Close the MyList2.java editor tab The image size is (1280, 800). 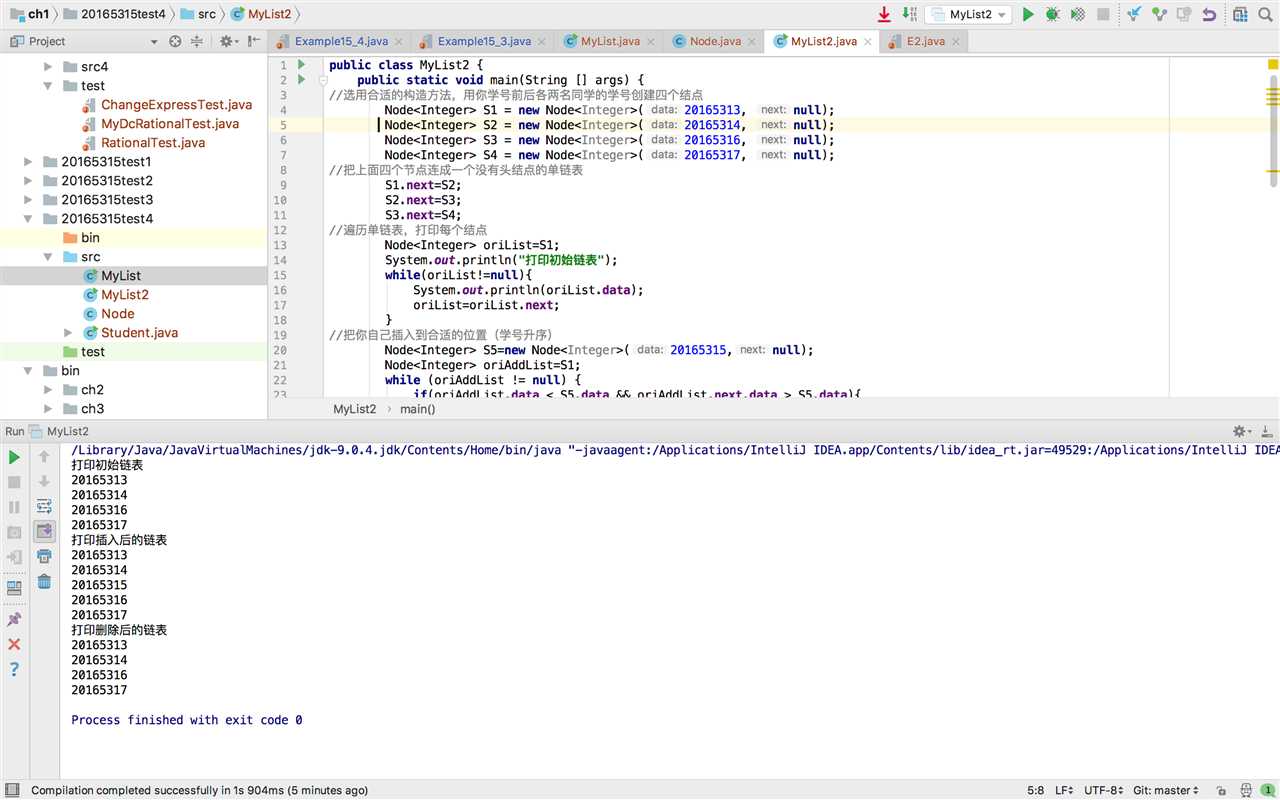coord(868,42)
